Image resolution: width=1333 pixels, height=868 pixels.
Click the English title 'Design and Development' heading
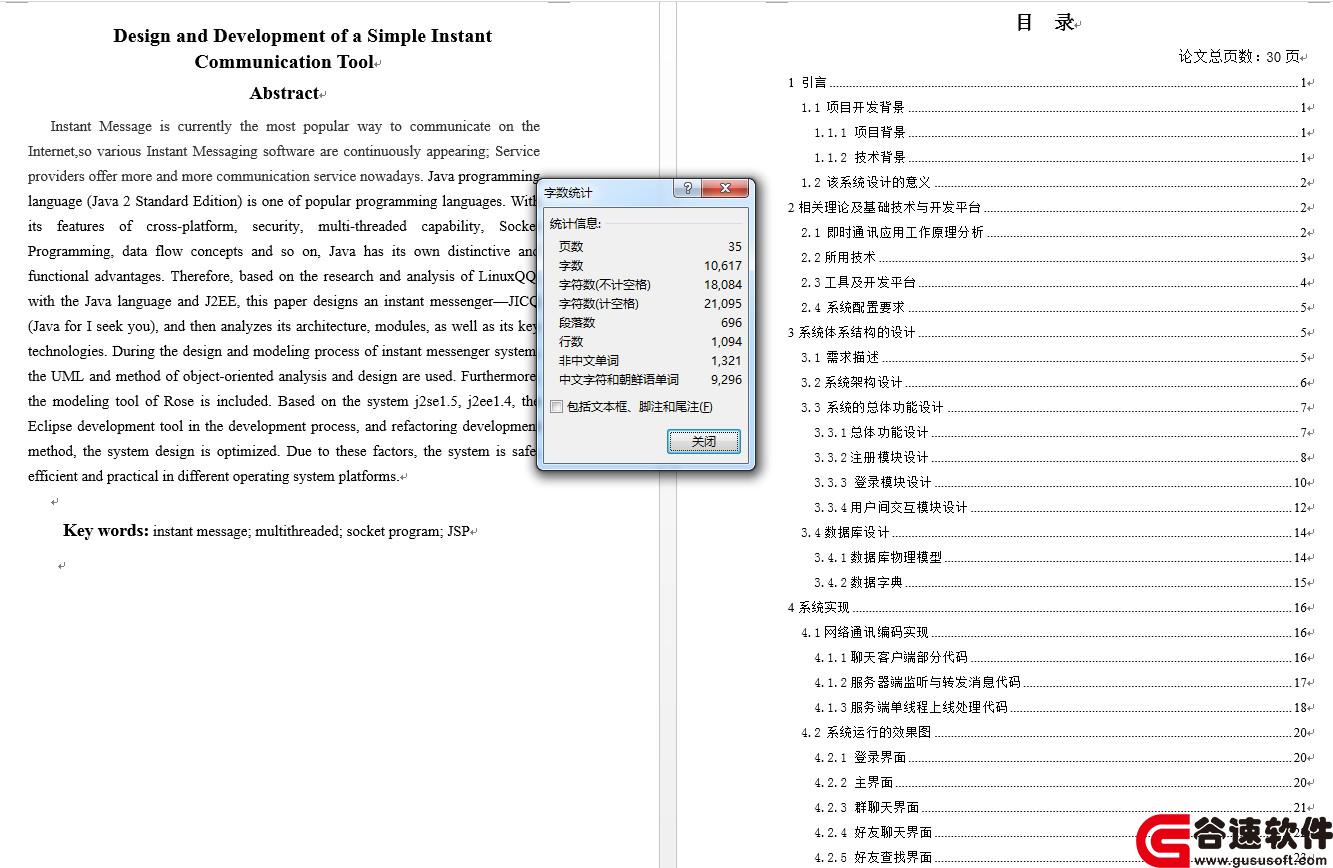coord(303,49)
